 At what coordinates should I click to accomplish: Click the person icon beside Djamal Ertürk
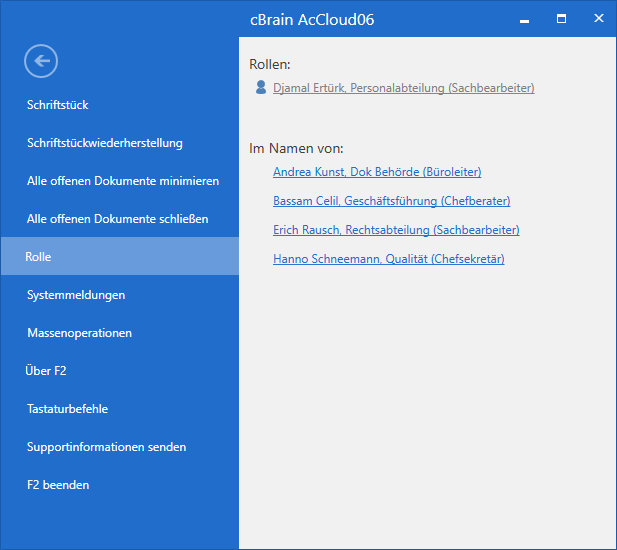(x=261, y=88)
